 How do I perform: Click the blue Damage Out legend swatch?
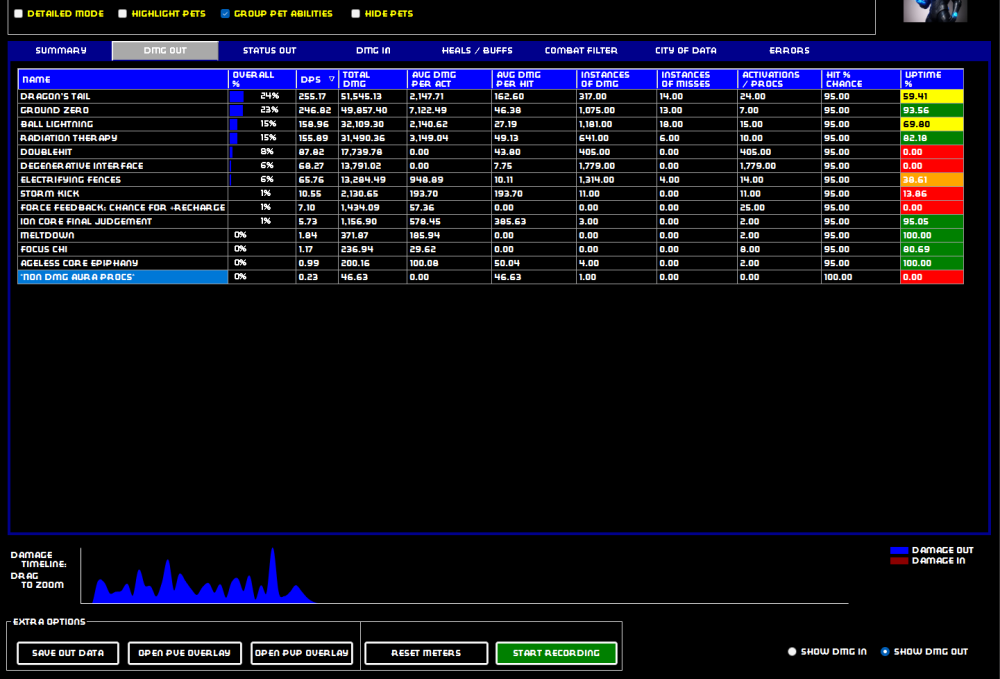coord(898,550)
